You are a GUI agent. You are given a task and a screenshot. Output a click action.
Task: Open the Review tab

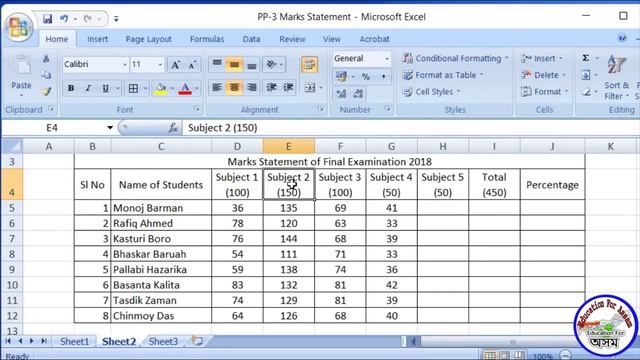coord(292,39)
